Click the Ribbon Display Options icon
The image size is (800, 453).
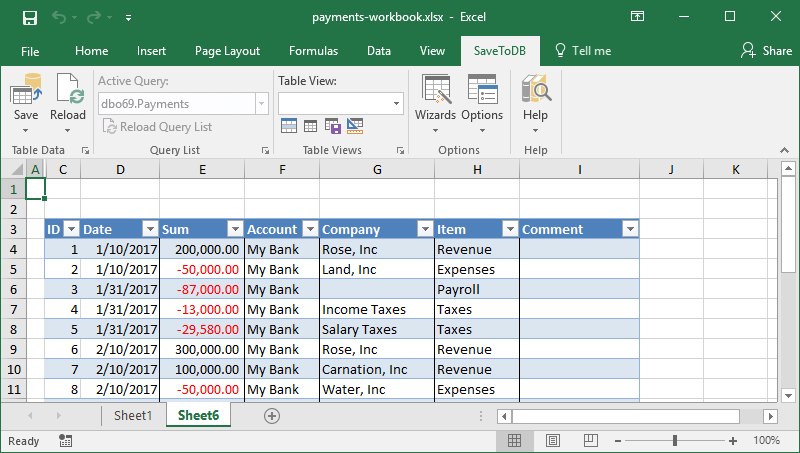[x=637, y=16]
